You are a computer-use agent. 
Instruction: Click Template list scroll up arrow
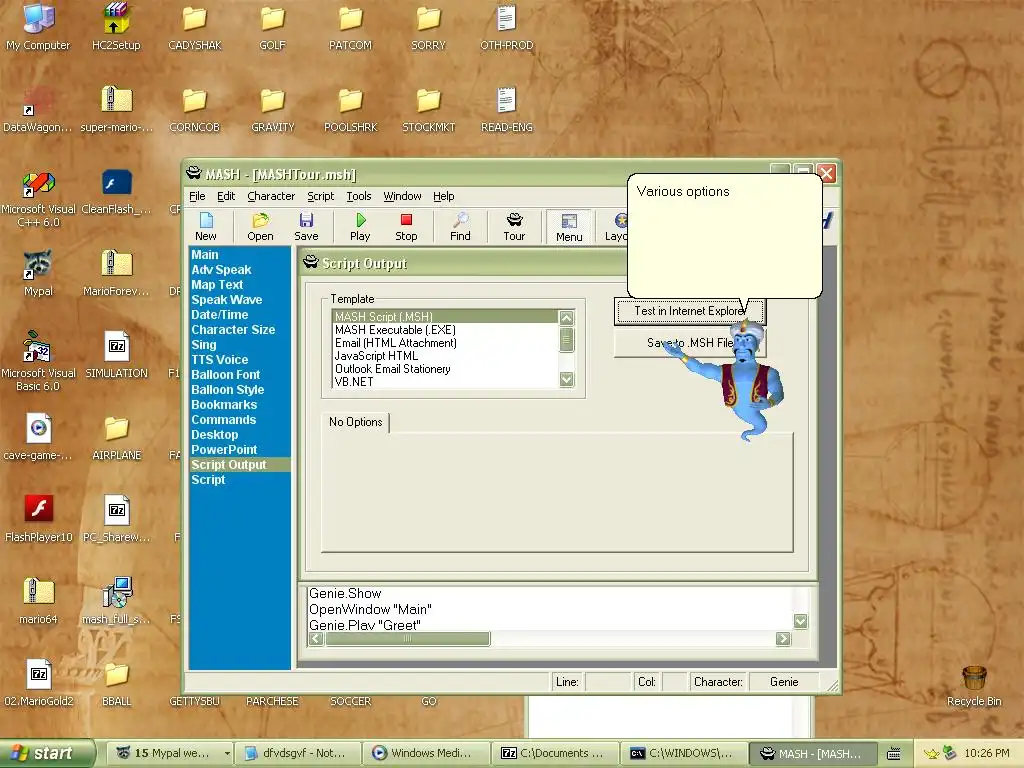point(566,318)
